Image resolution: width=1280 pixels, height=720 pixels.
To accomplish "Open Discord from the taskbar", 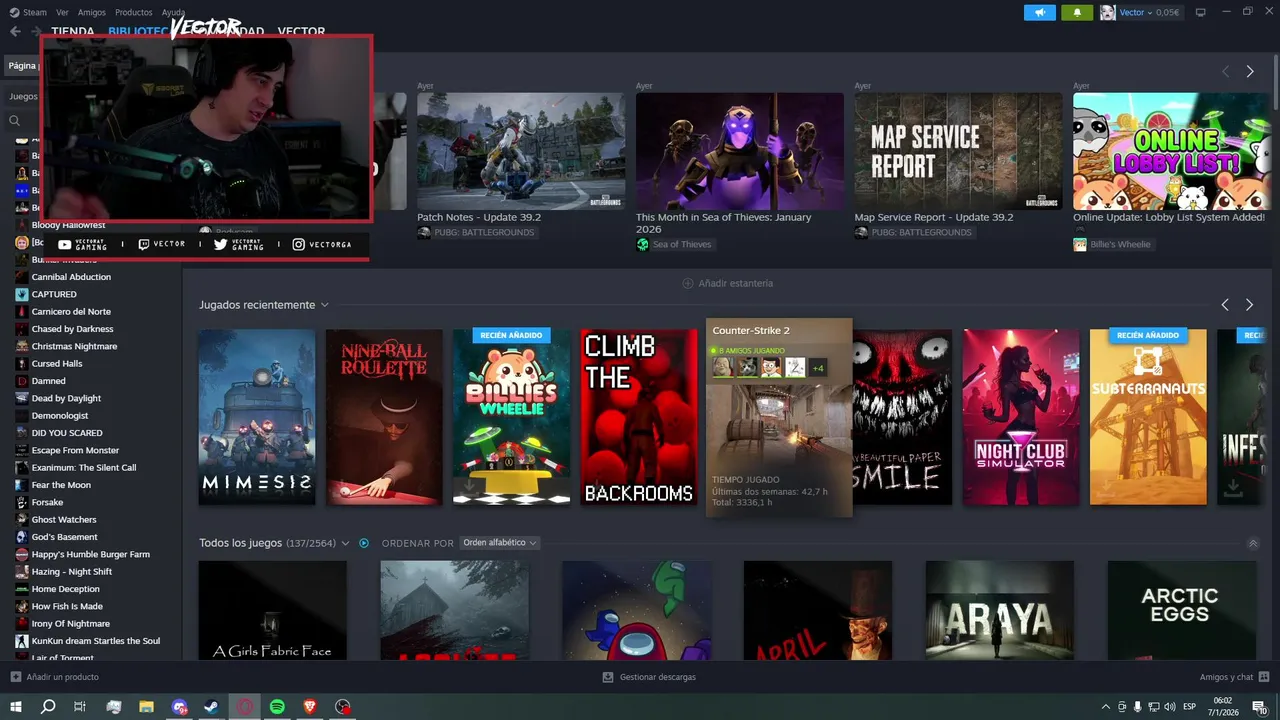I will pyautogui.click(x=179, y=707).
